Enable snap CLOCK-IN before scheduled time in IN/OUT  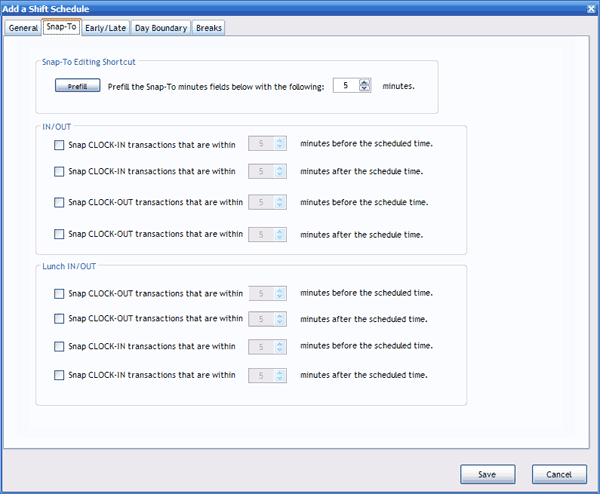tap(60, 144)
